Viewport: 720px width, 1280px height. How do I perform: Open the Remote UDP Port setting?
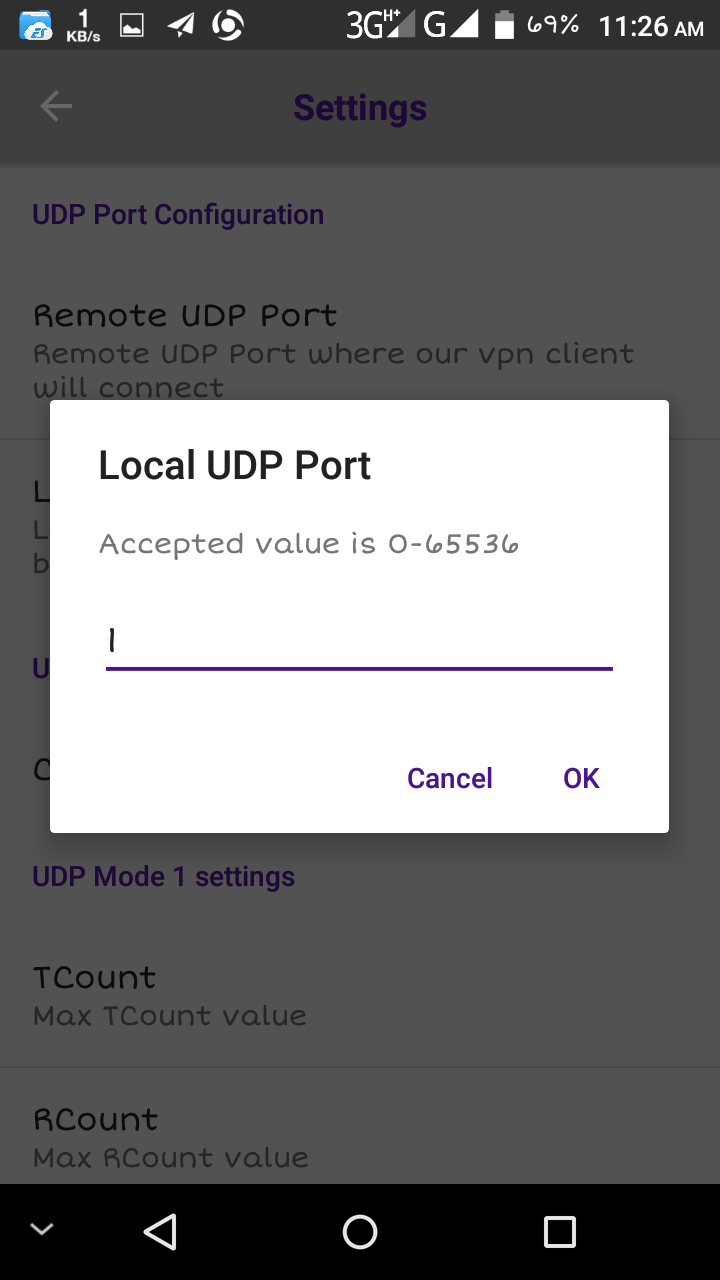(x=333, y=350)
